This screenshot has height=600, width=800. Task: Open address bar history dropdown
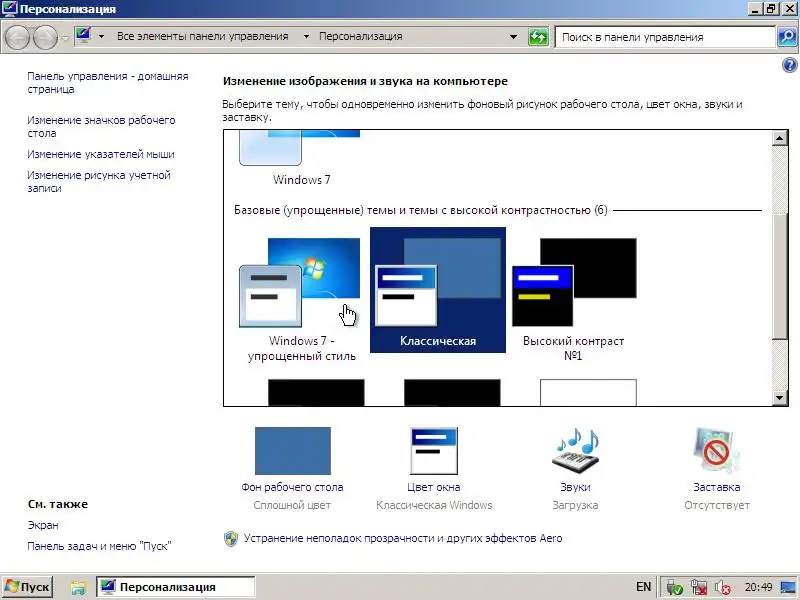[x=513, y=37]
